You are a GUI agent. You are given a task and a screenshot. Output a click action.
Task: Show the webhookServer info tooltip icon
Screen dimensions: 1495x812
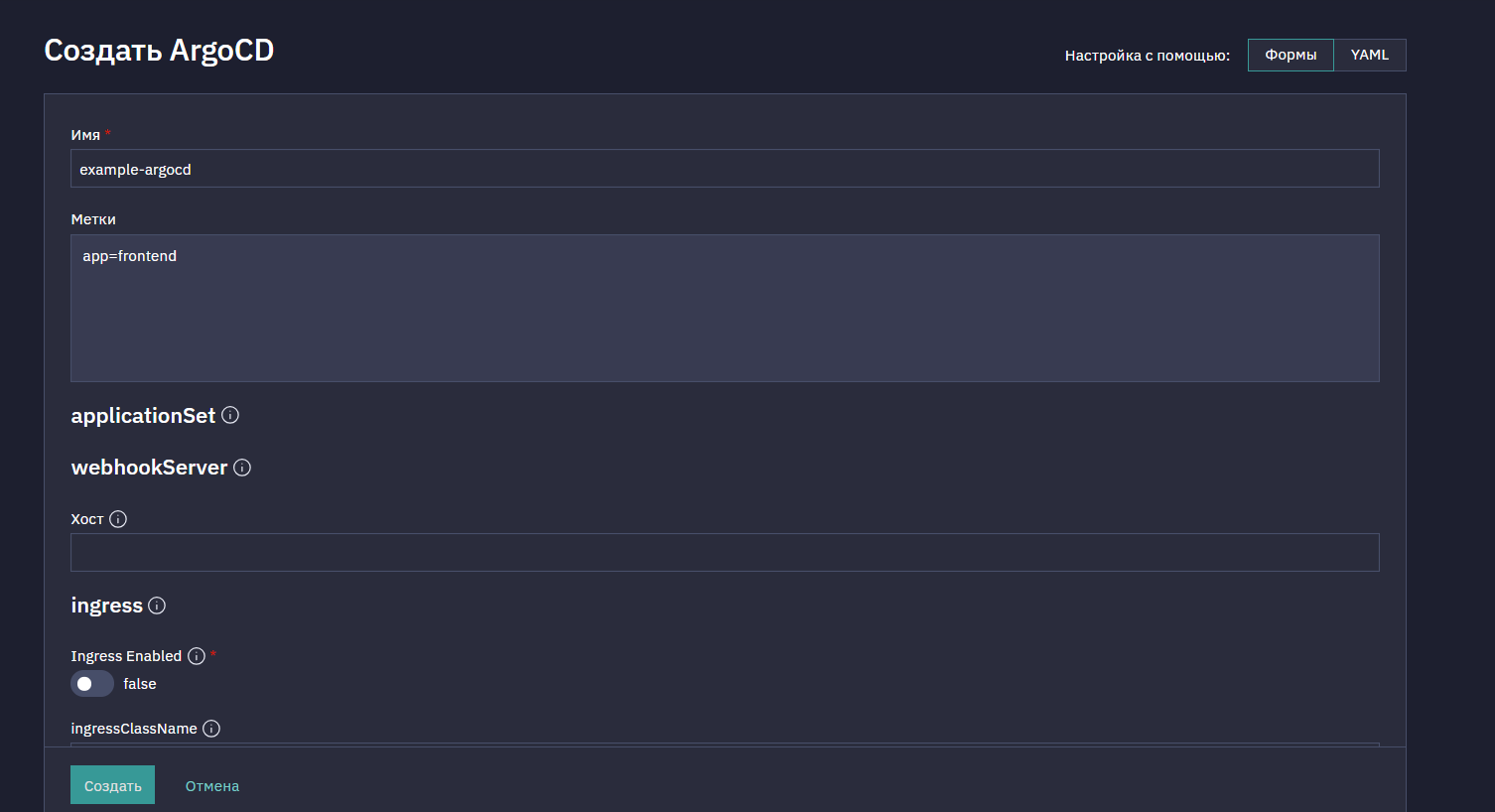(242, 468)
